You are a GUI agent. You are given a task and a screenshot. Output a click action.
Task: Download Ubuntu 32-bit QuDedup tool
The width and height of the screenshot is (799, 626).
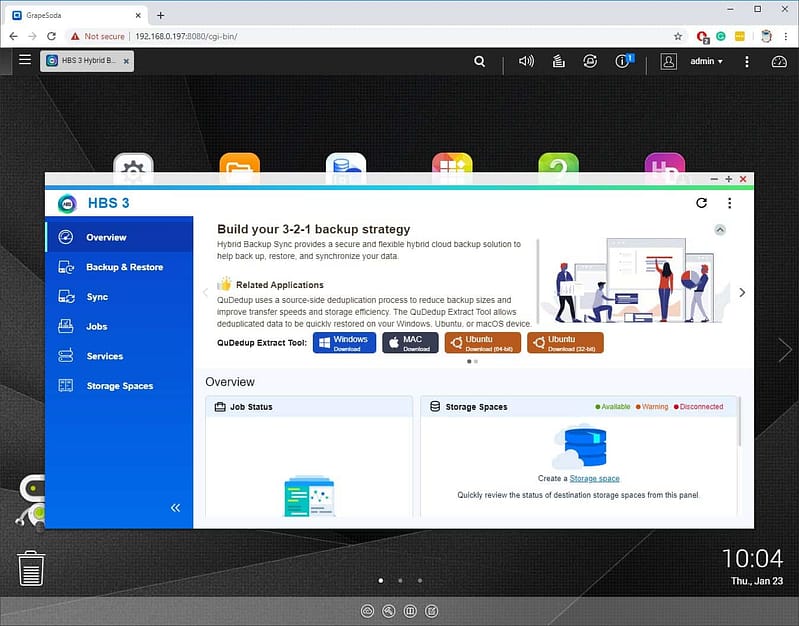point(565,343)
